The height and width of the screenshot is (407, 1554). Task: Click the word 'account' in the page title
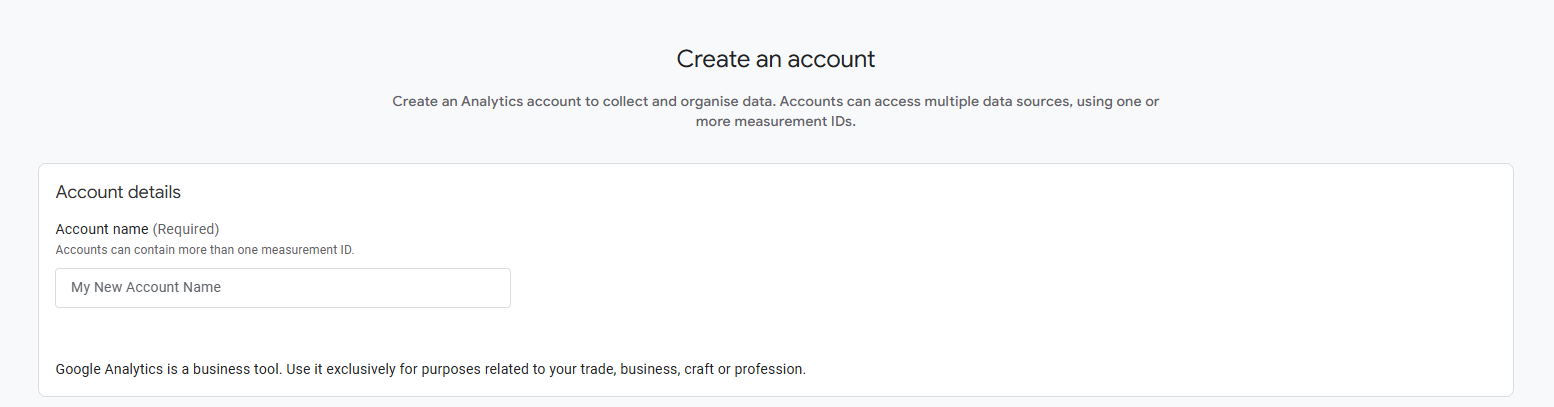[829, 59]
